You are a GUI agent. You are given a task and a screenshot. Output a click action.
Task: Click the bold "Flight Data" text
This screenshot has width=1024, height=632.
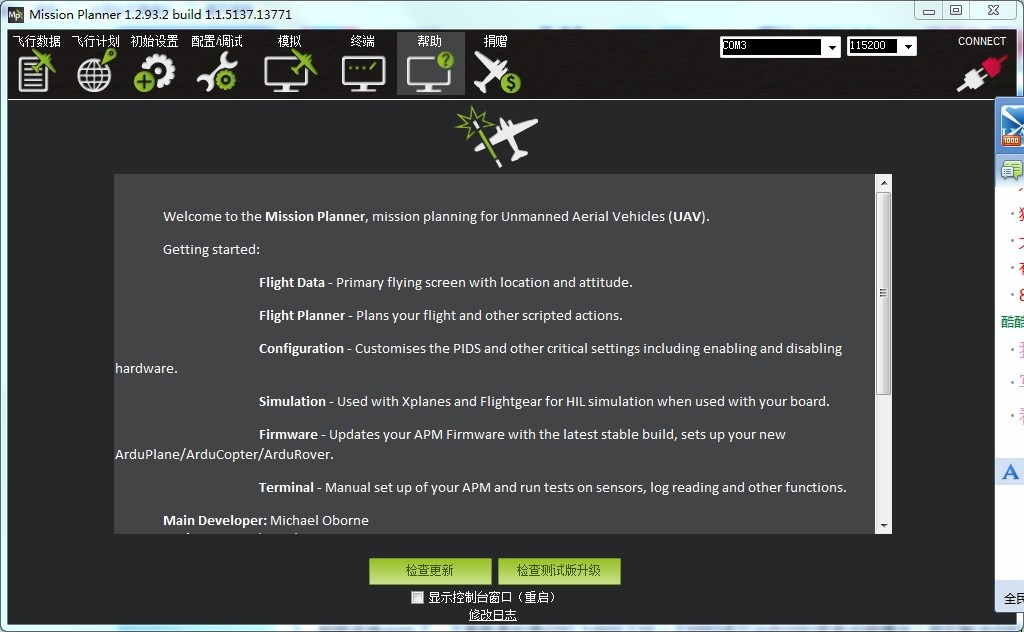pyautogui.click(x=292, y=283)
